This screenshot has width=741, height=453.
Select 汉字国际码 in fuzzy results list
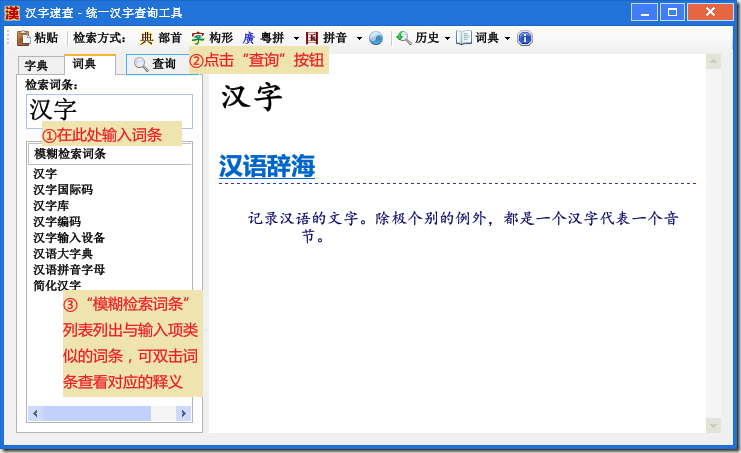(63, 190)
